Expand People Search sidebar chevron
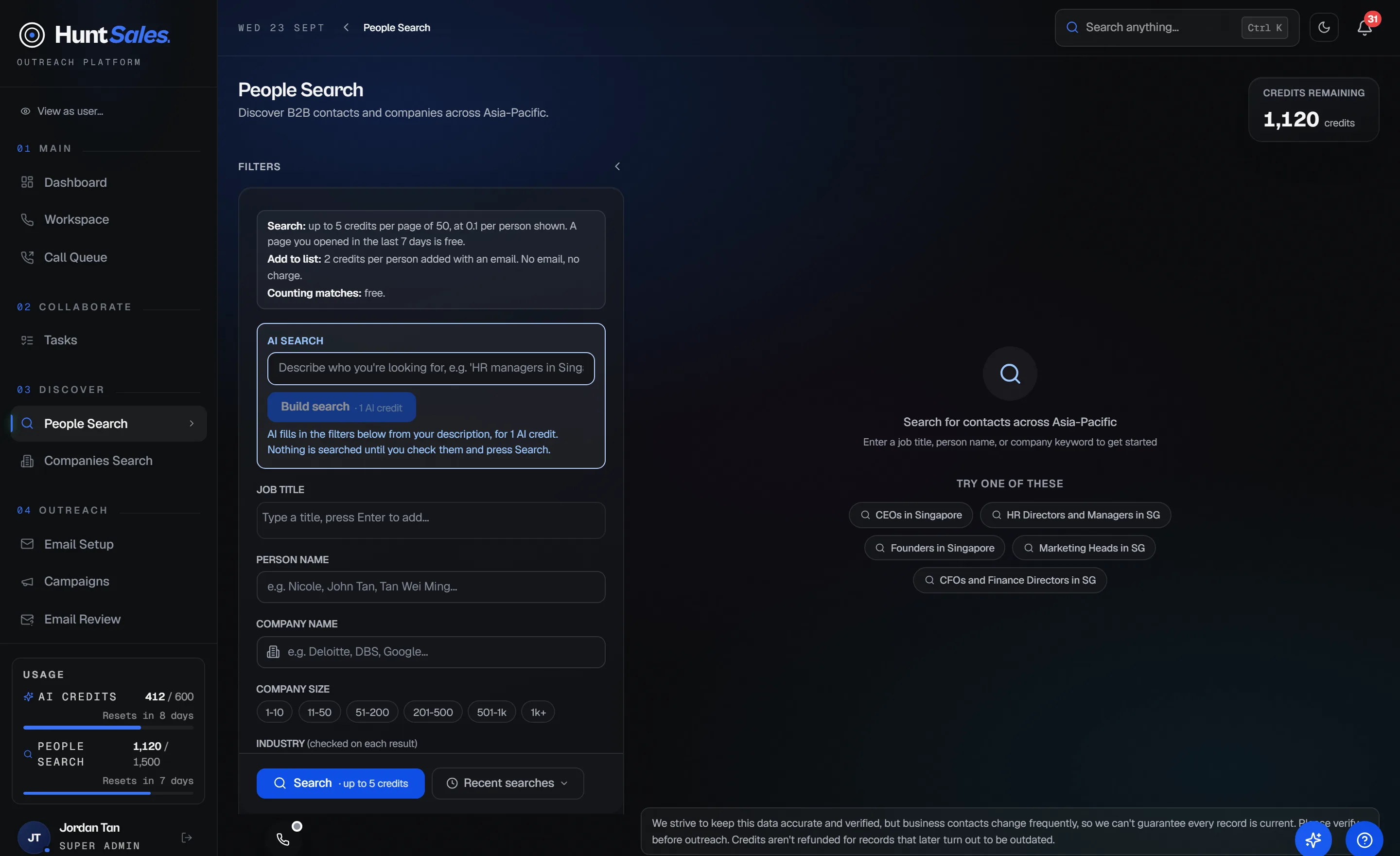The height and width of the screenshot is (856, 1400). (192, 424)
